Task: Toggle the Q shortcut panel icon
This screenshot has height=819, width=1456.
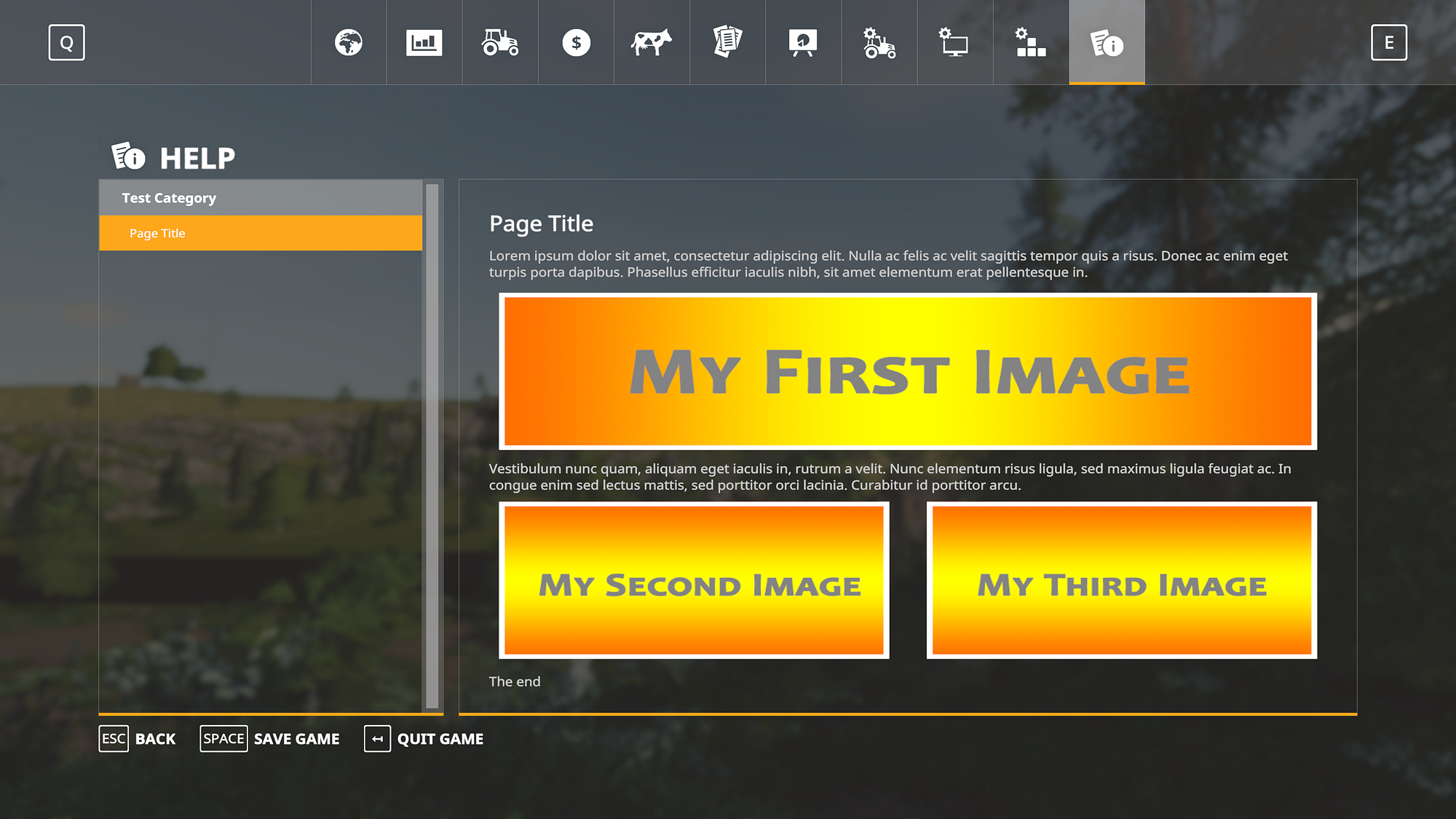Action: 66,42
